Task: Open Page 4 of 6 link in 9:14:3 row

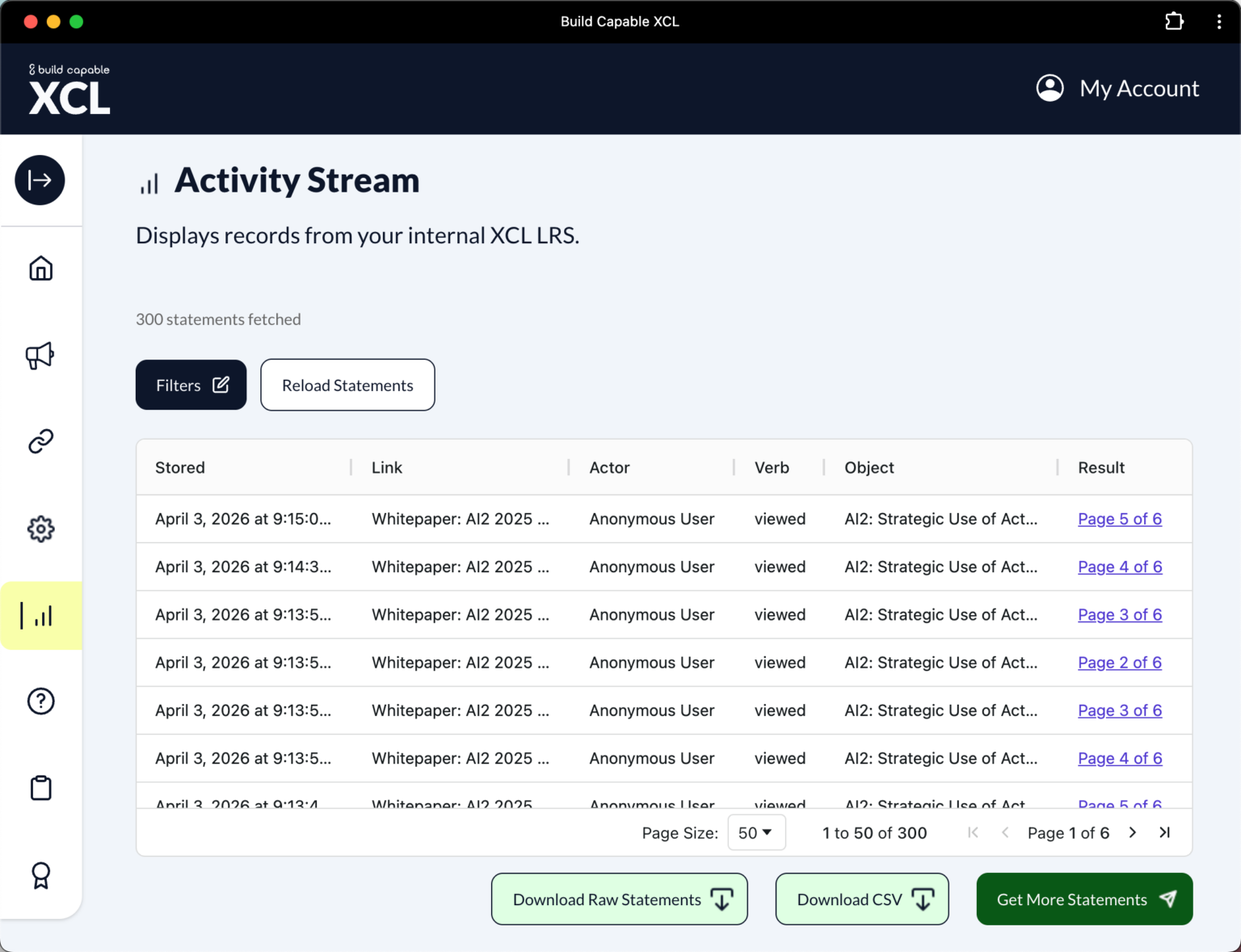Action: [x=1120, y=567]
